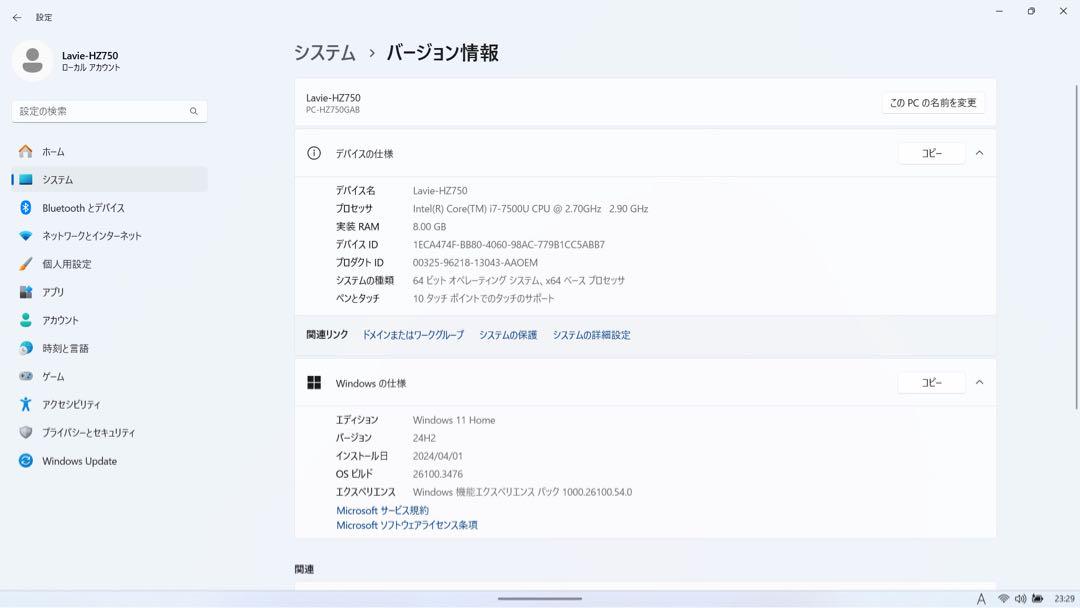Click the Windows Update sync icon

[x=25, y=461]
